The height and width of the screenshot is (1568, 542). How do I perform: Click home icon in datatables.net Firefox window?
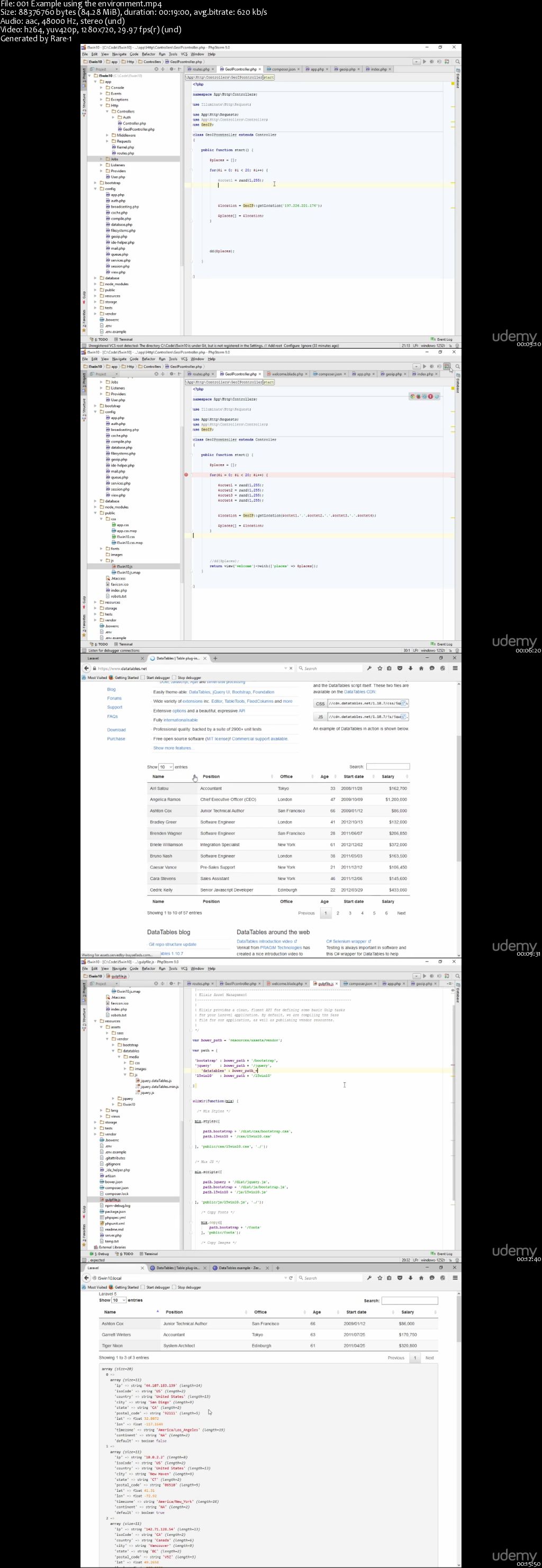[421, 668]
